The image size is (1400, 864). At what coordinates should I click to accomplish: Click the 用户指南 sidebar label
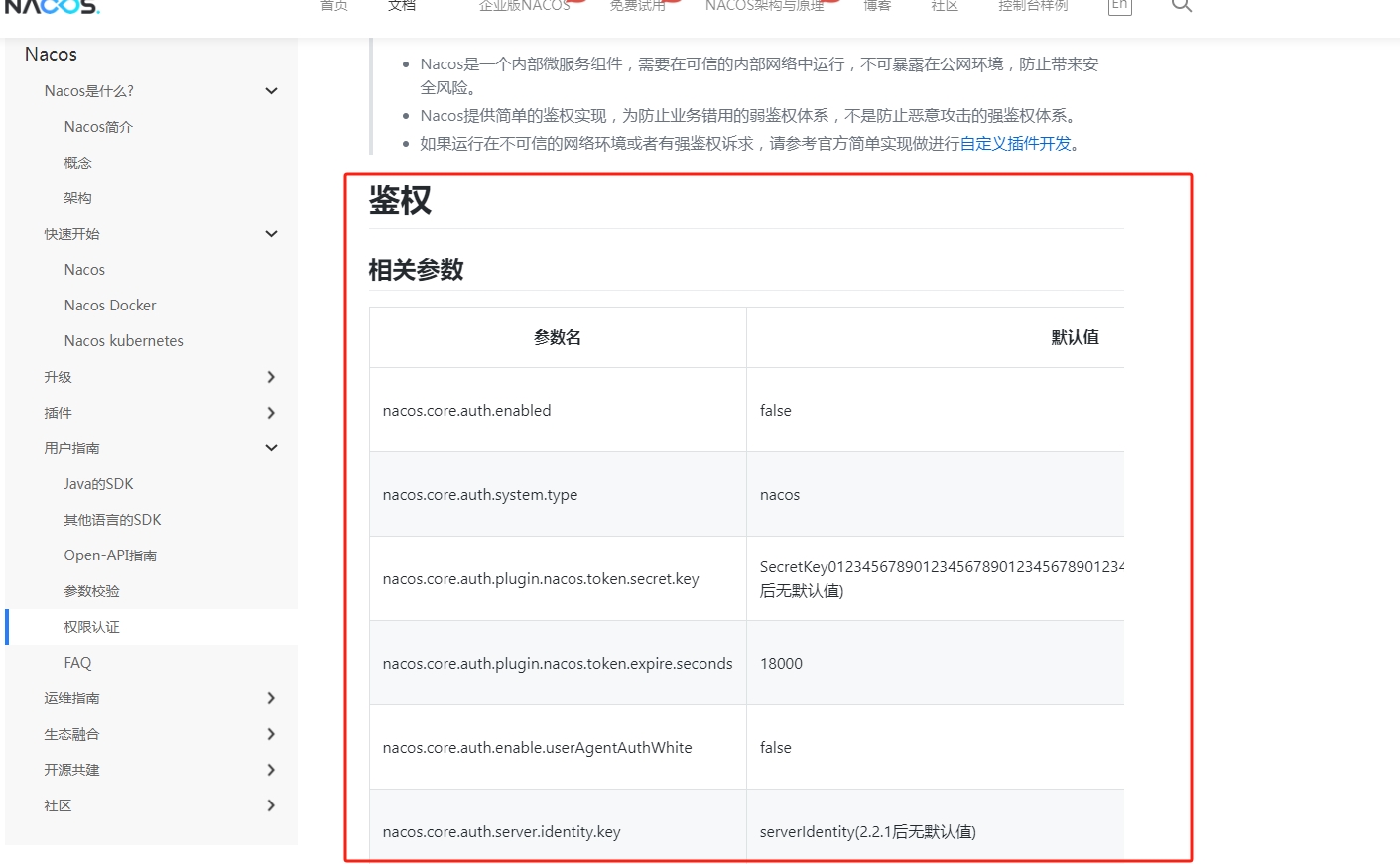[71, 448]
